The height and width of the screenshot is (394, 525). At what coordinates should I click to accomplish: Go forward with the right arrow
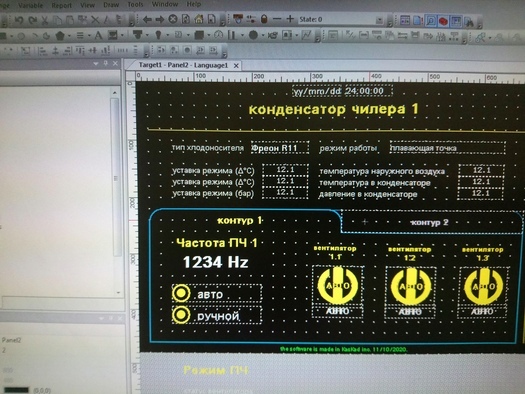click(x=160, y=19)
